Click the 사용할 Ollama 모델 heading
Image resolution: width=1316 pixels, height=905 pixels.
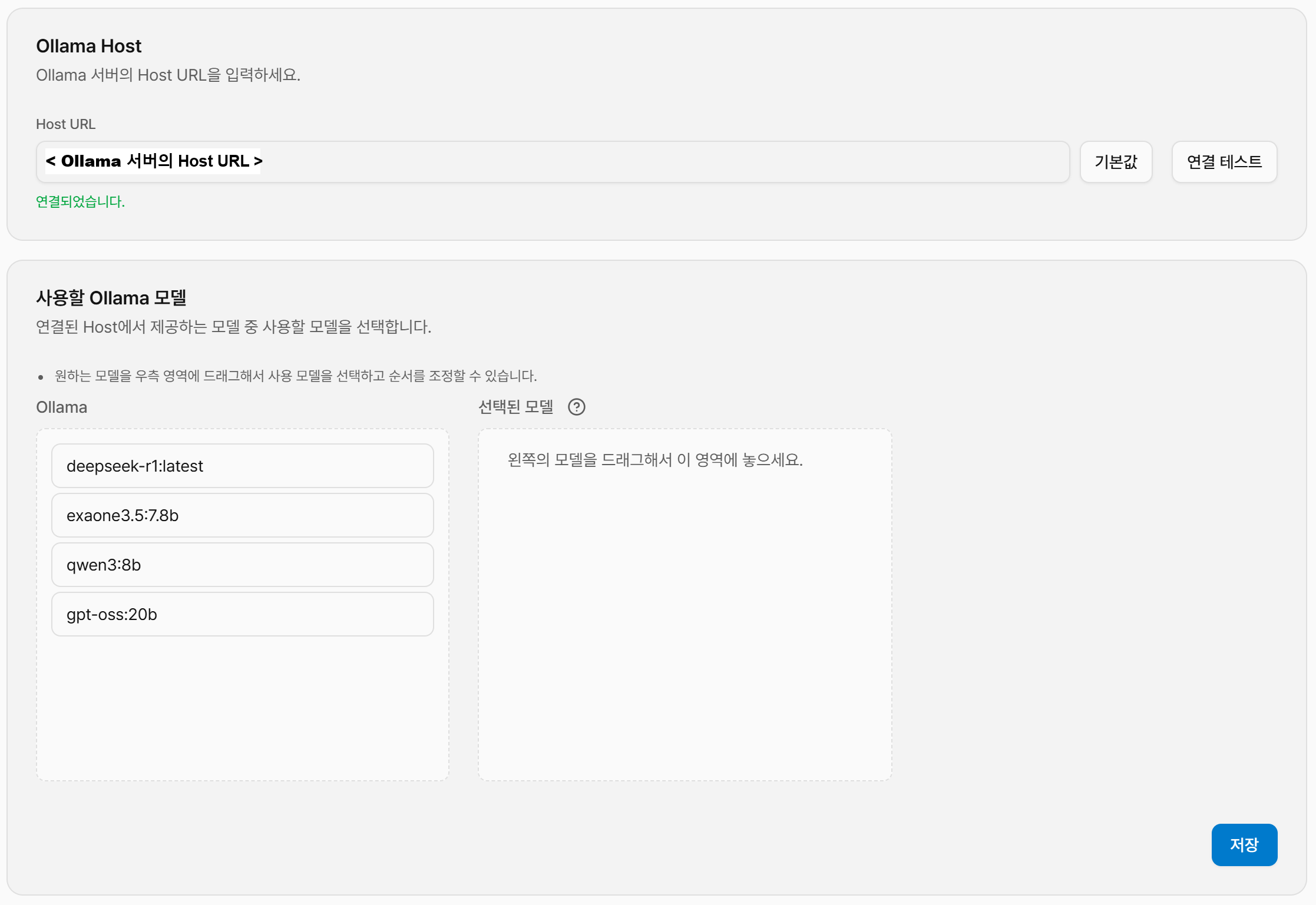click(111, 298)
